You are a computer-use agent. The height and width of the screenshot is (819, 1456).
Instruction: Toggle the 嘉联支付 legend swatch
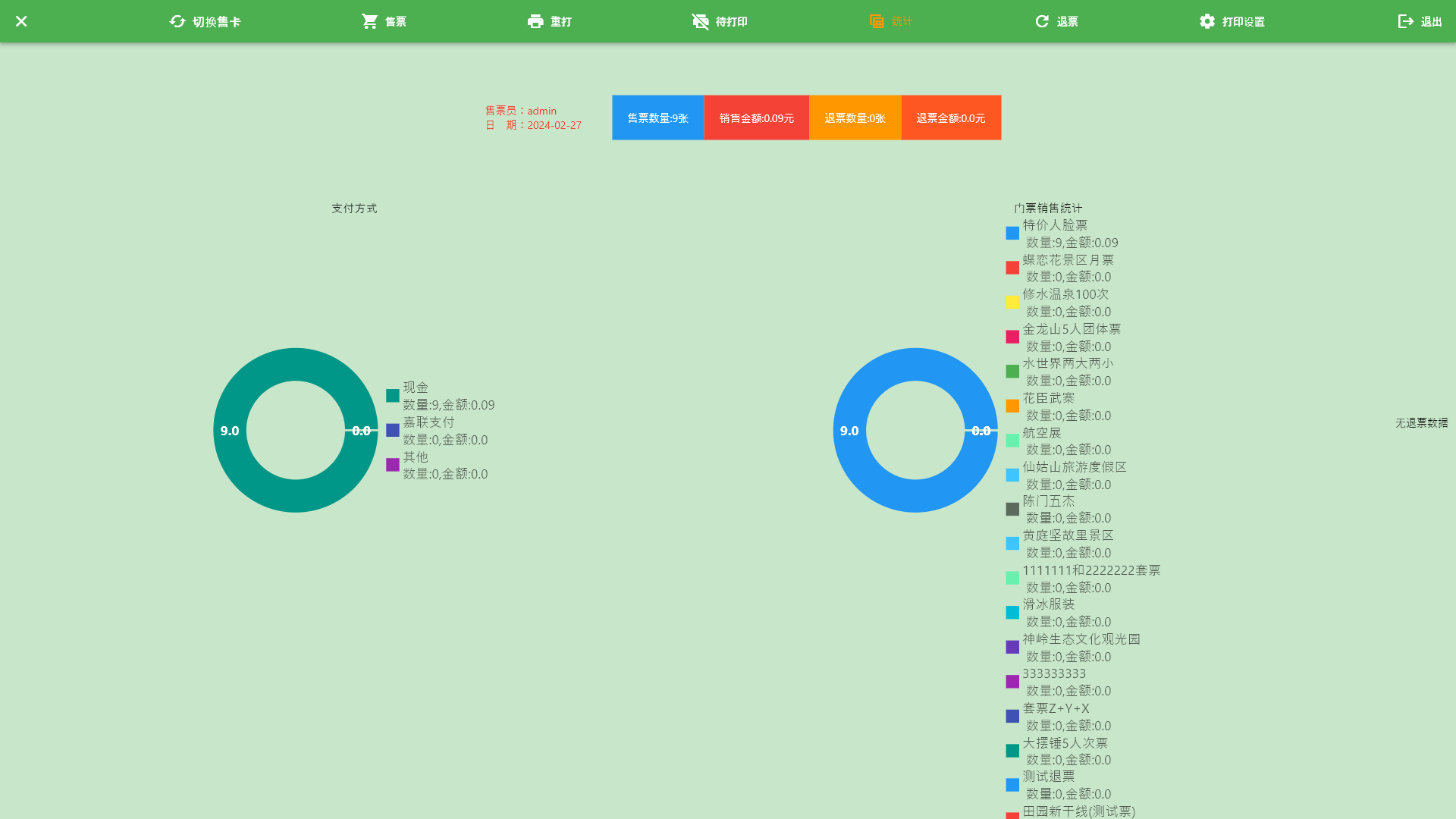393,430
